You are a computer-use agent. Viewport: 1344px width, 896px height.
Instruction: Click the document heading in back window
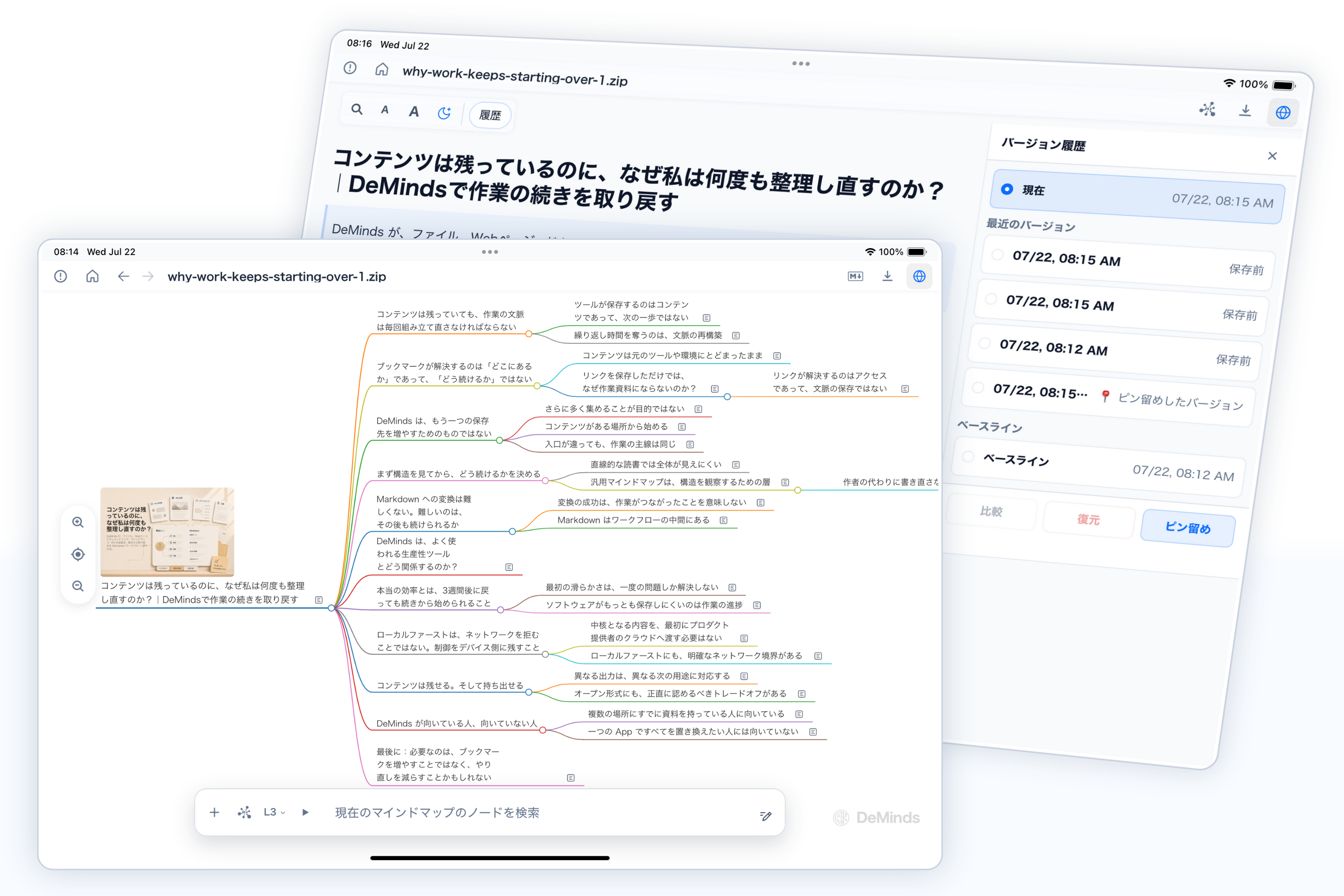coord(637,180)
